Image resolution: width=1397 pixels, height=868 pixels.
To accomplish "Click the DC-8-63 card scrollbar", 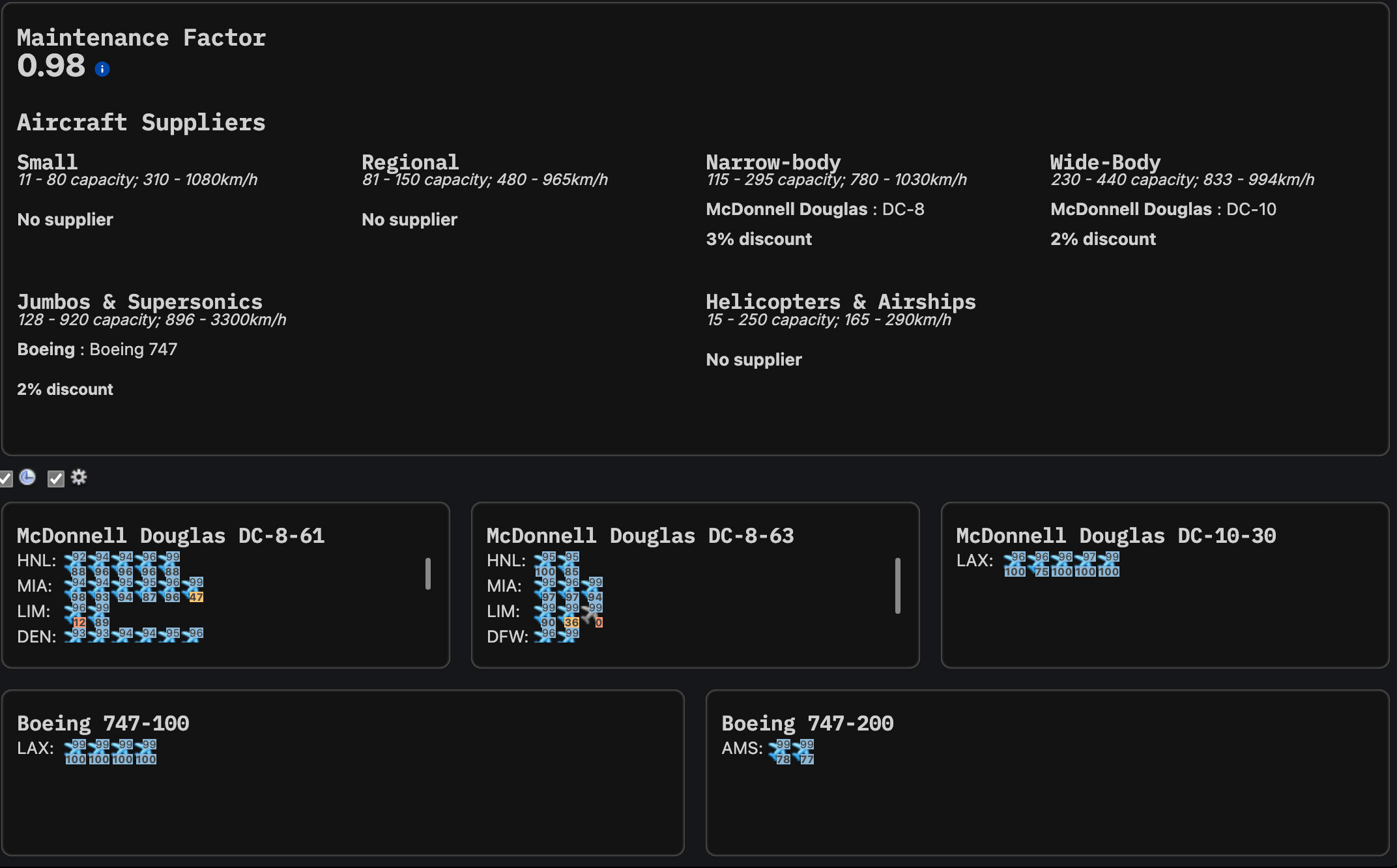I will [898, 585].
